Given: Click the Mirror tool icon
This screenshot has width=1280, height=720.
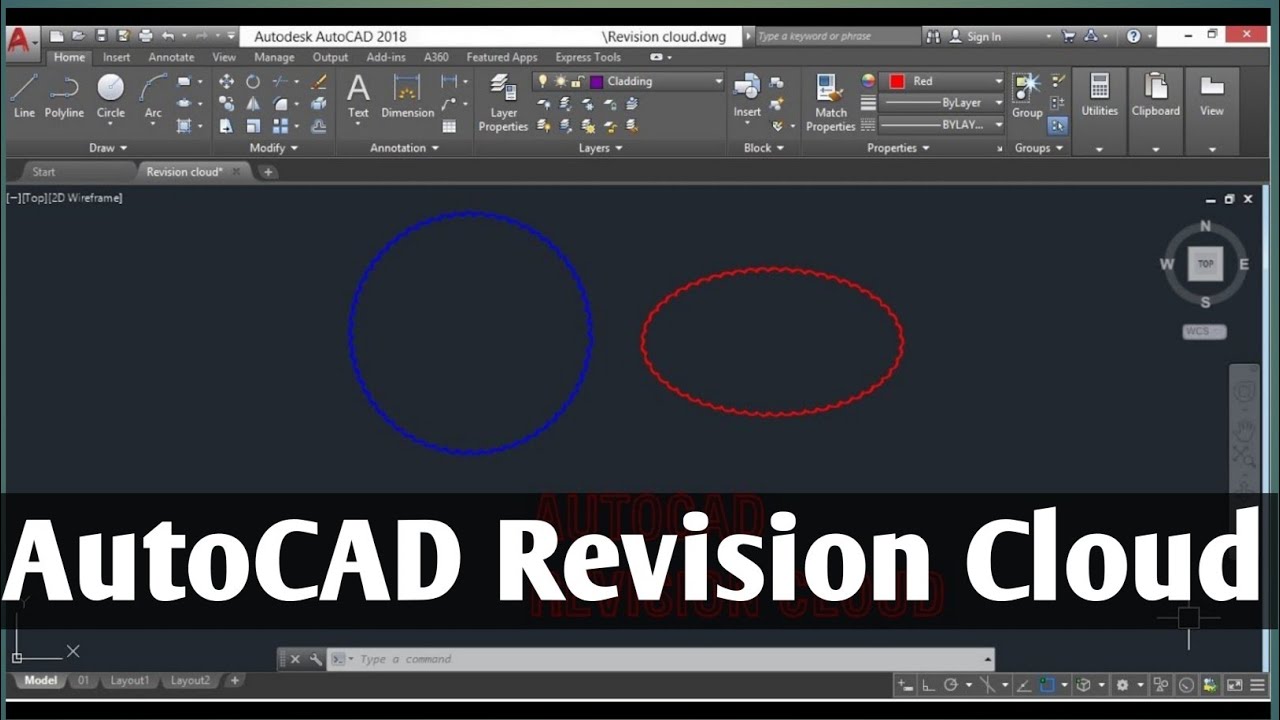Looking at the screenshot, I should pyautogui.click(x=253, y=104).
